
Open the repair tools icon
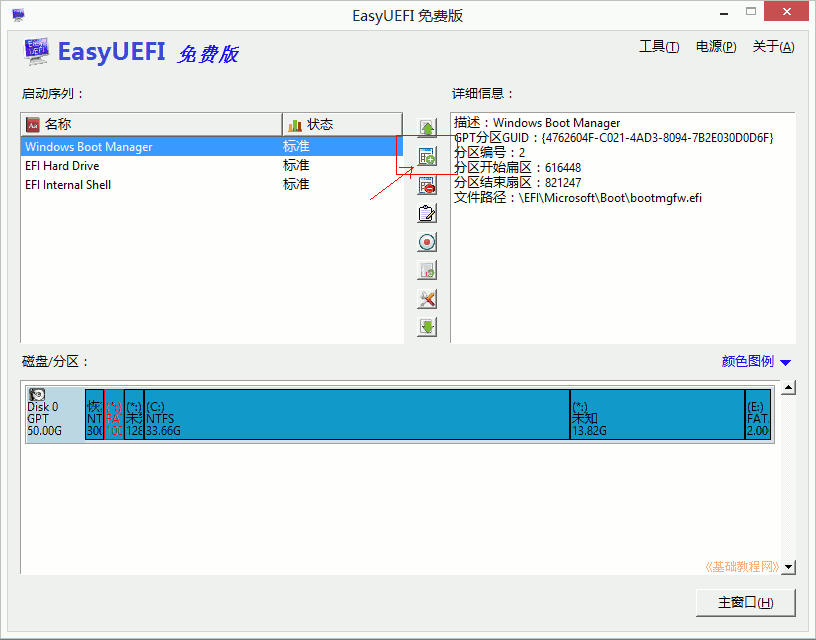pos(426,298)
